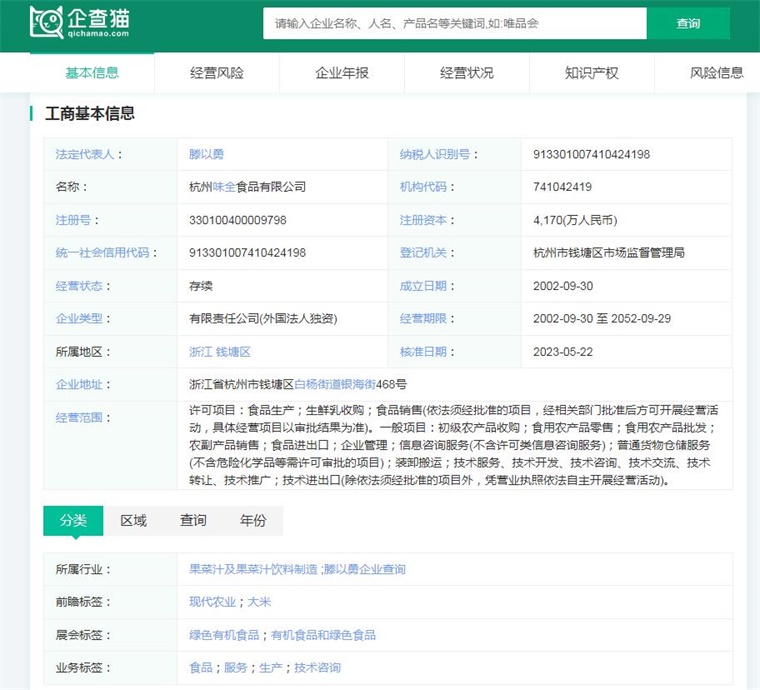Open the 浙江 region link

201,352
